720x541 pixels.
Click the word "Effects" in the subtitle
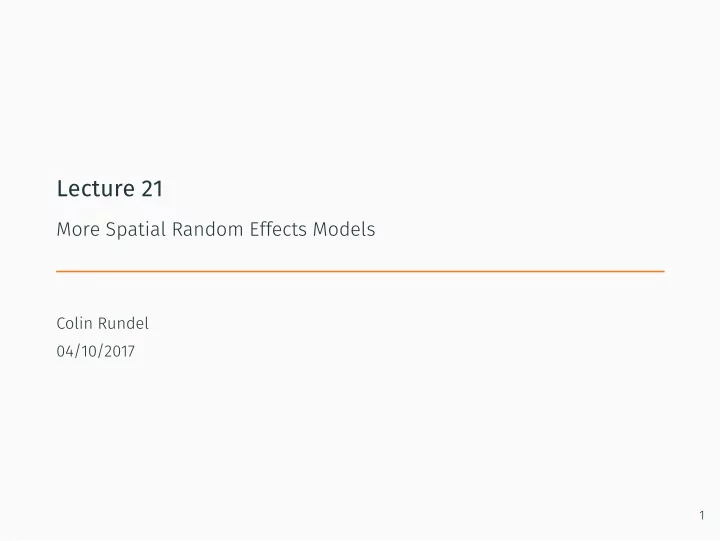point(278,229)
